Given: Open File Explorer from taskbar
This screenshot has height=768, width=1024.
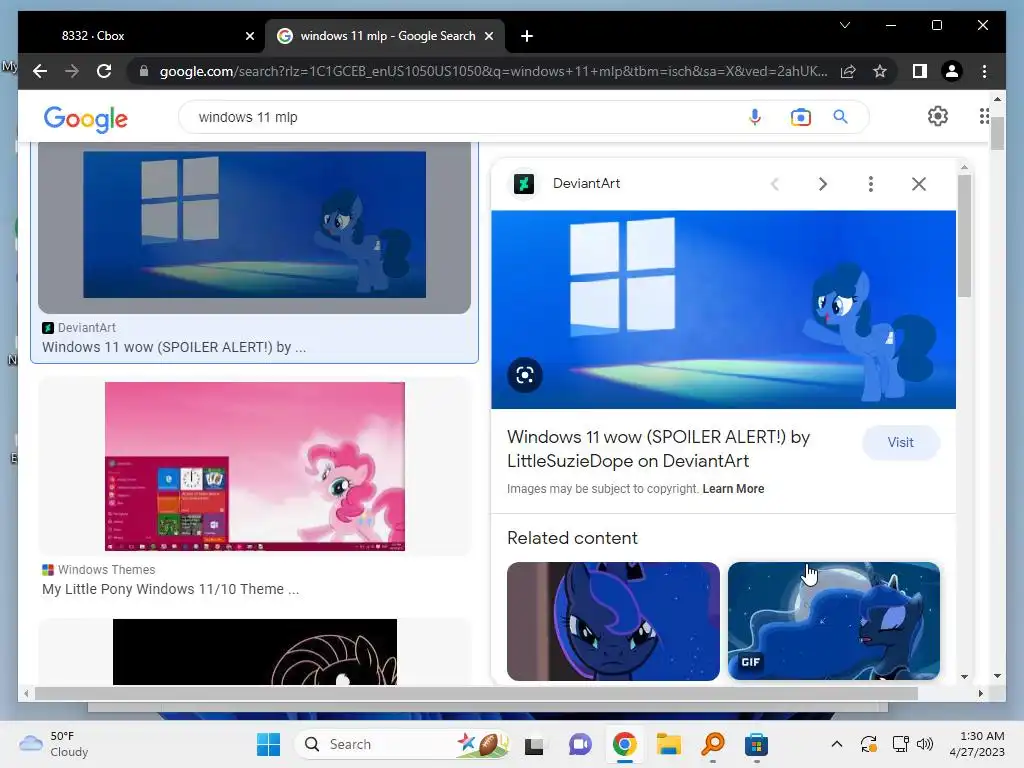Looking at the screenshot, I should click(669, 744).
